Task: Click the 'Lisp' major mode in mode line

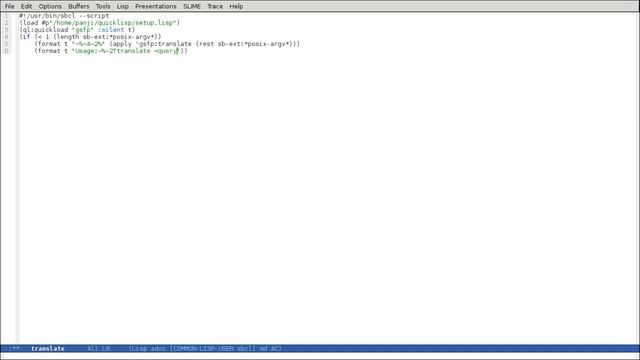Action: point(139,349)
